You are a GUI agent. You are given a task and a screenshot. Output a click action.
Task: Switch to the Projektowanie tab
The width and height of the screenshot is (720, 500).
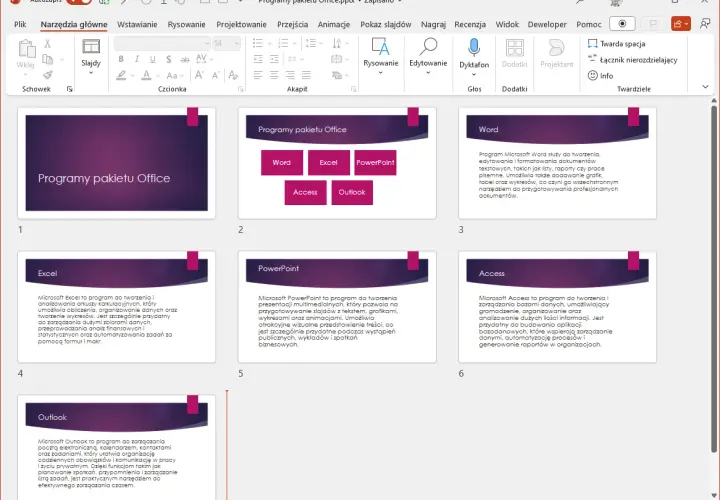[x=242, y=24]
